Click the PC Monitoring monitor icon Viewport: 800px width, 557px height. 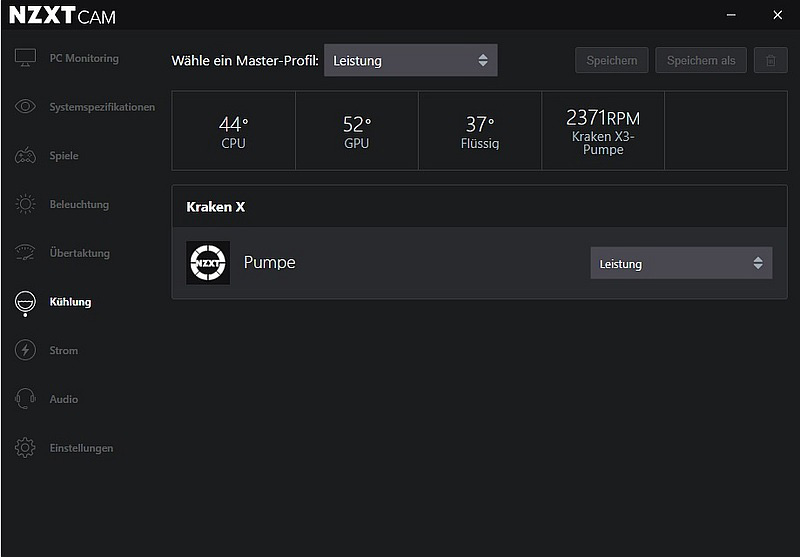[25, 58]
